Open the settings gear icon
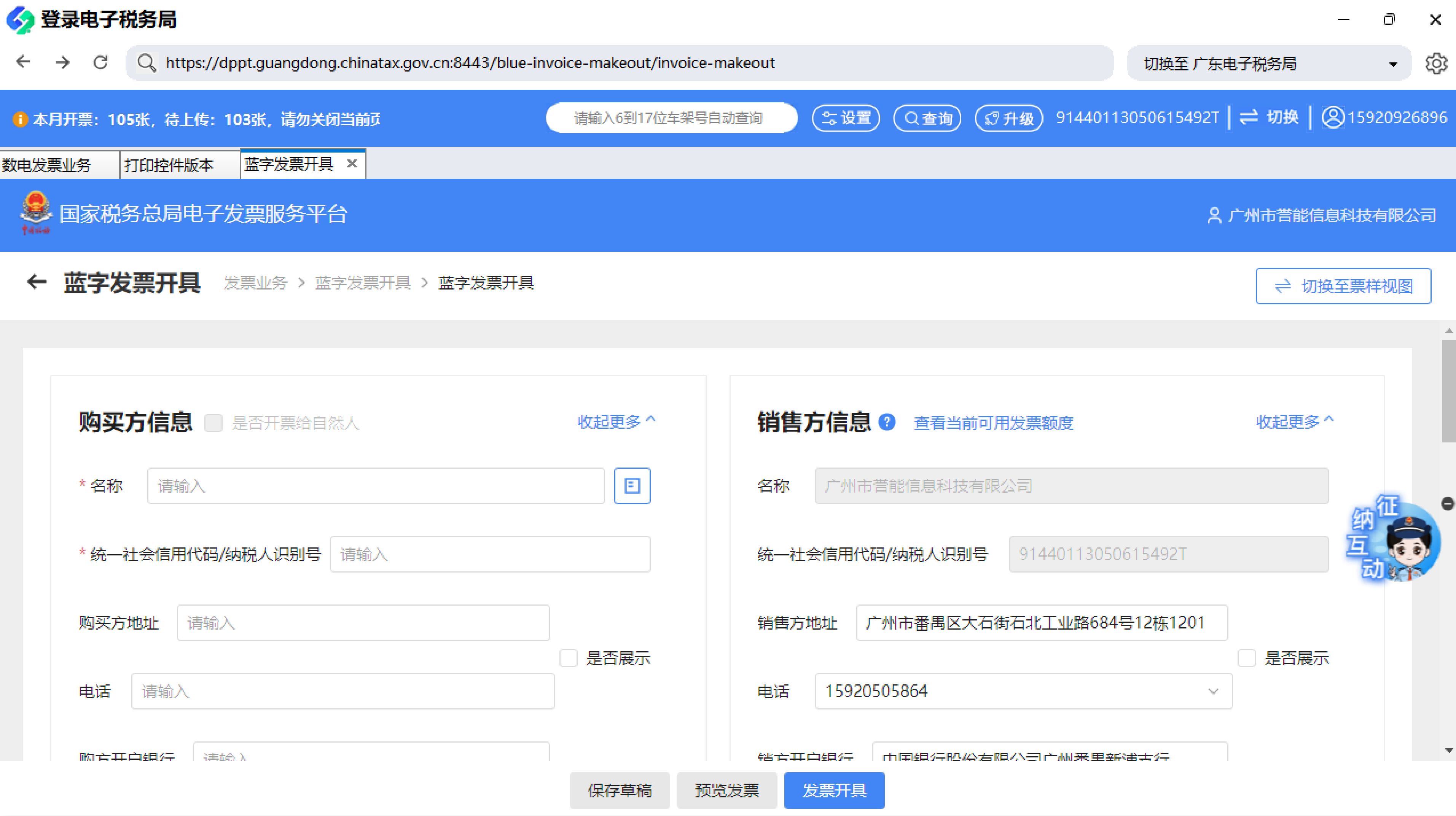Screen dimensions: 1456x816 pos(1436,63)
